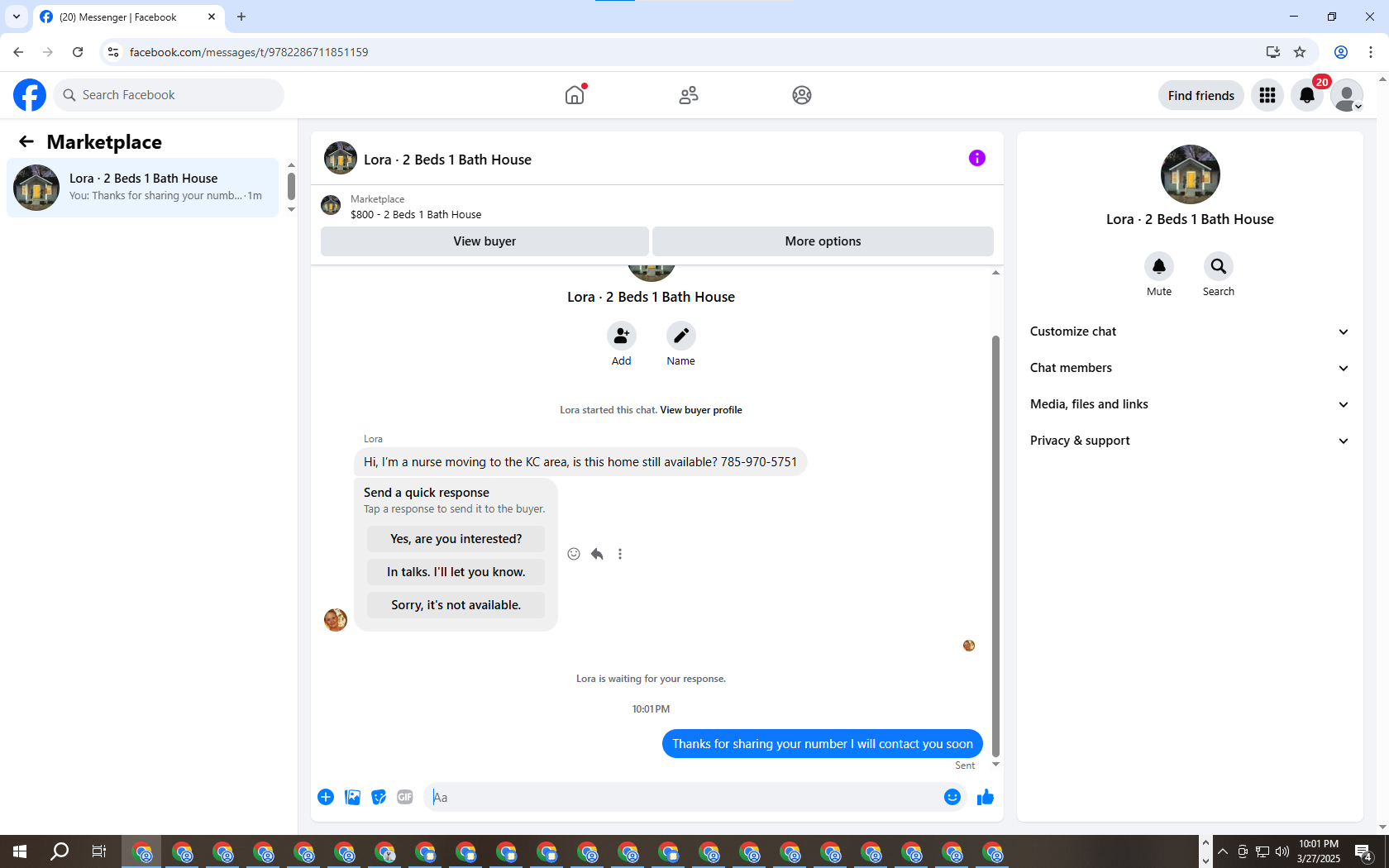Bookmark this page with star icon

(1300, 52)
